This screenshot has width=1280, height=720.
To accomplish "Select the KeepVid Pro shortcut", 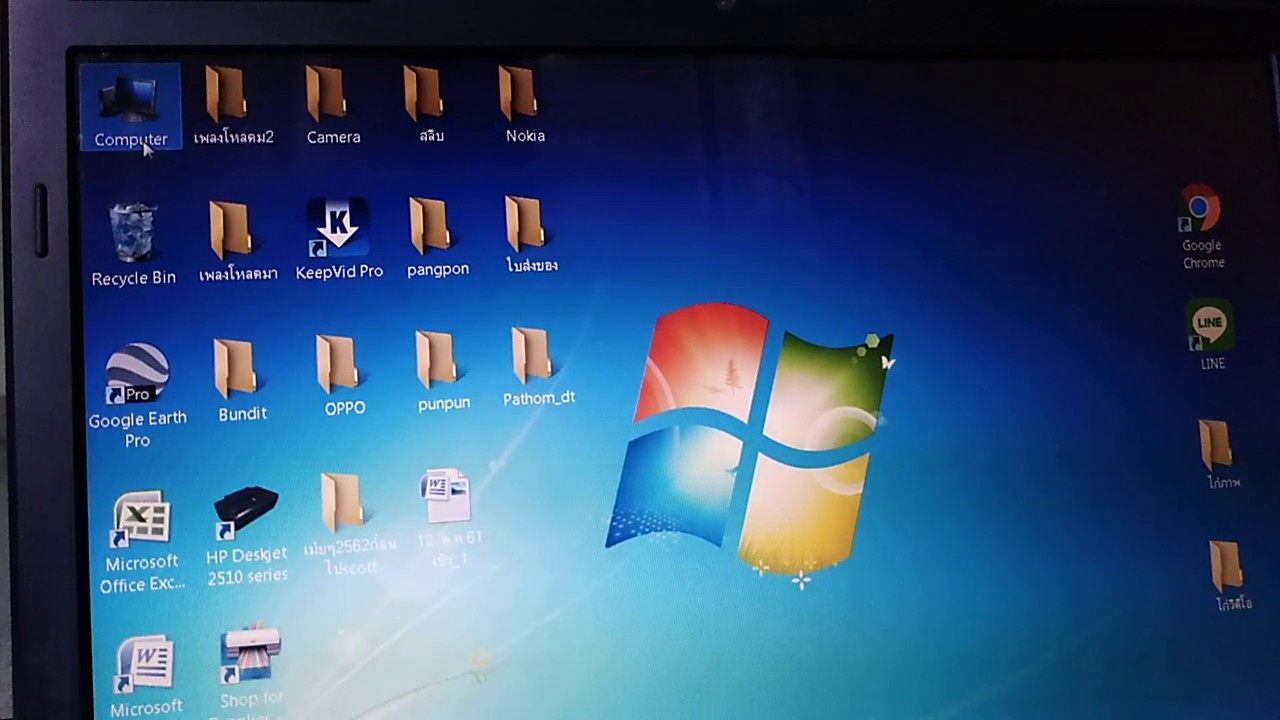I will pos(339,240).
